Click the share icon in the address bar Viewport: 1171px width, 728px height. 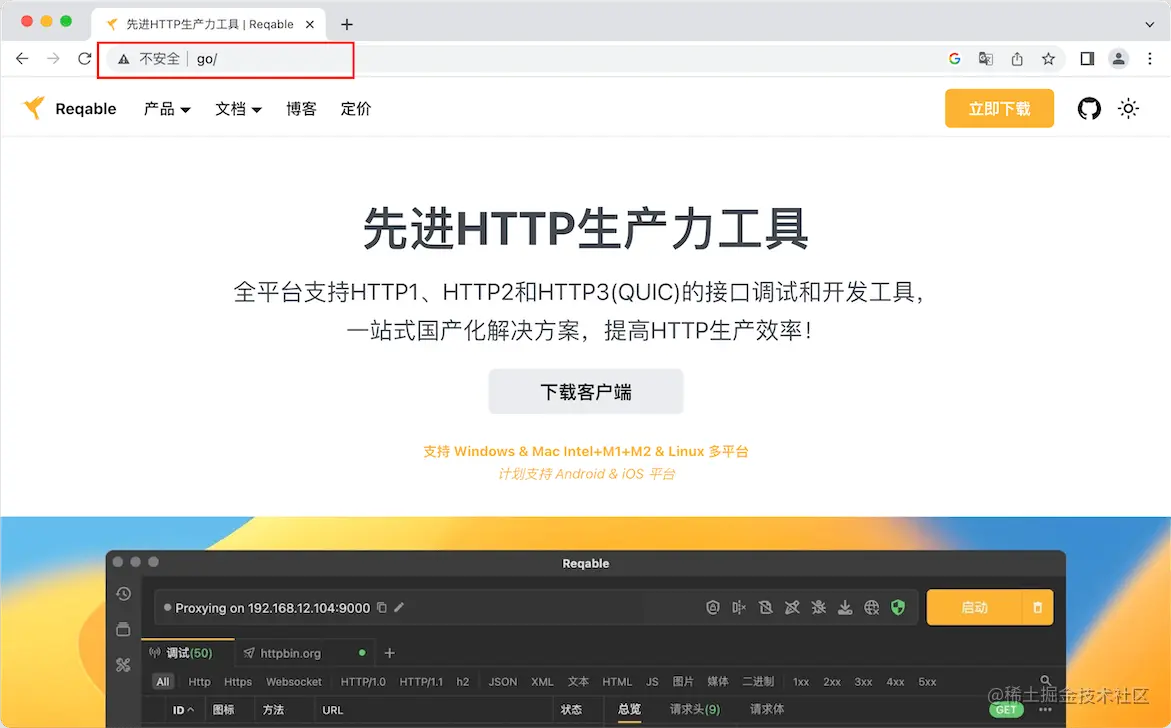click(x=1017, y=58)
